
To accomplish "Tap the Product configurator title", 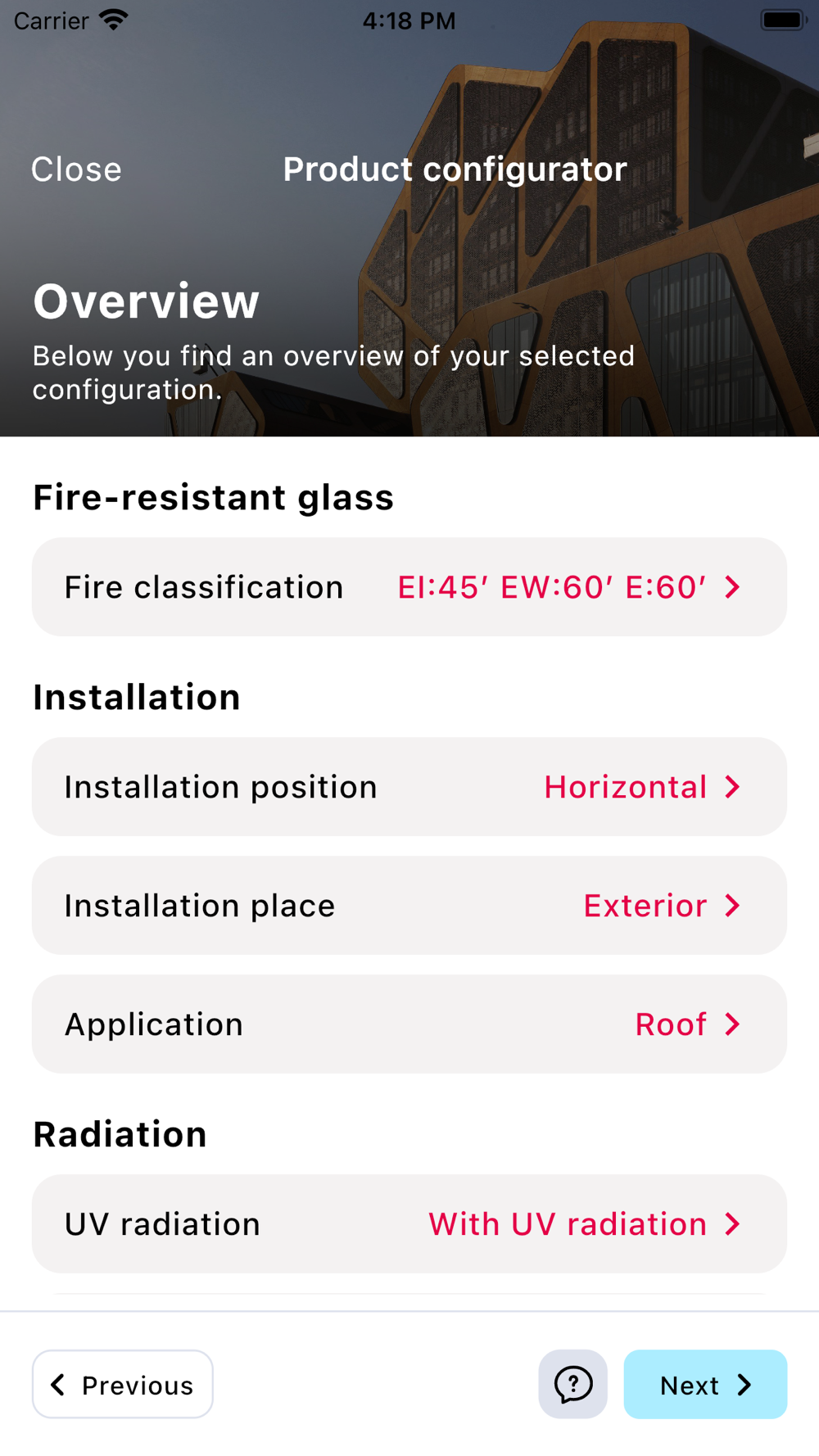I will 455,170.
